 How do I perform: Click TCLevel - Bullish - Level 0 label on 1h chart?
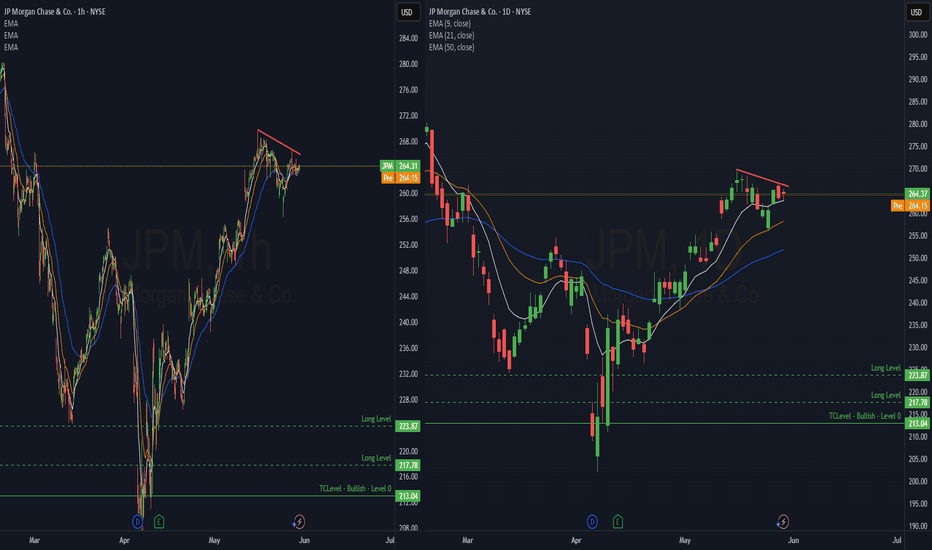coord(355,489)
